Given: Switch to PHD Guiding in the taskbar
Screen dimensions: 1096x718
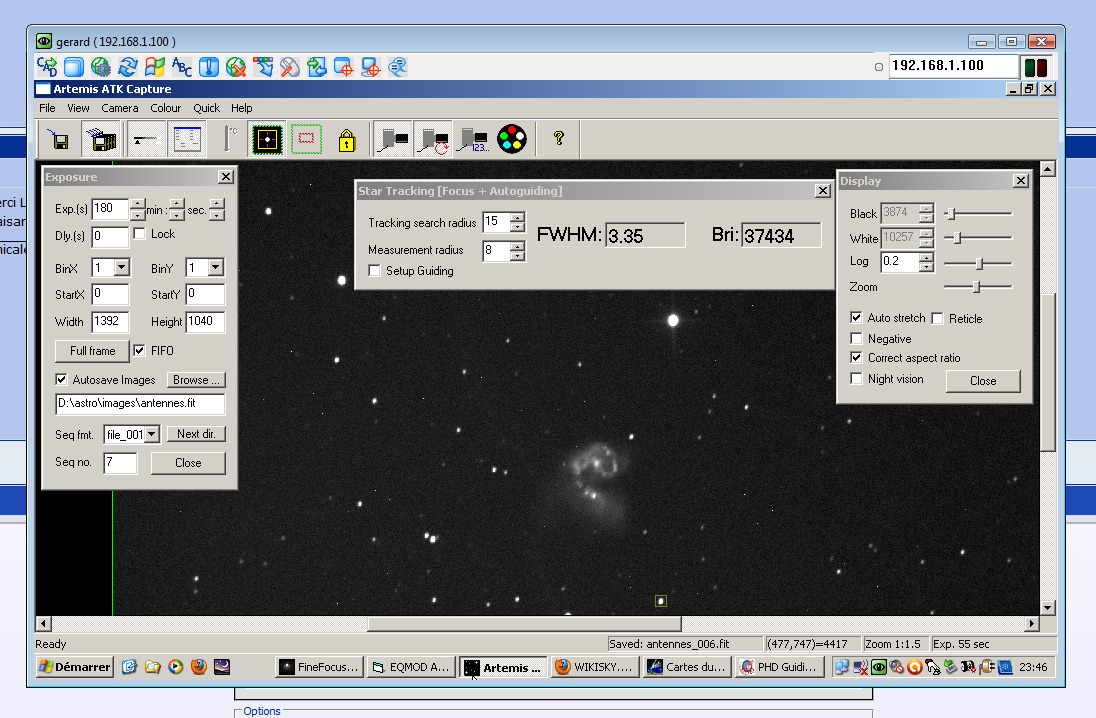Looking at the screenshot, I should [779, 667].
